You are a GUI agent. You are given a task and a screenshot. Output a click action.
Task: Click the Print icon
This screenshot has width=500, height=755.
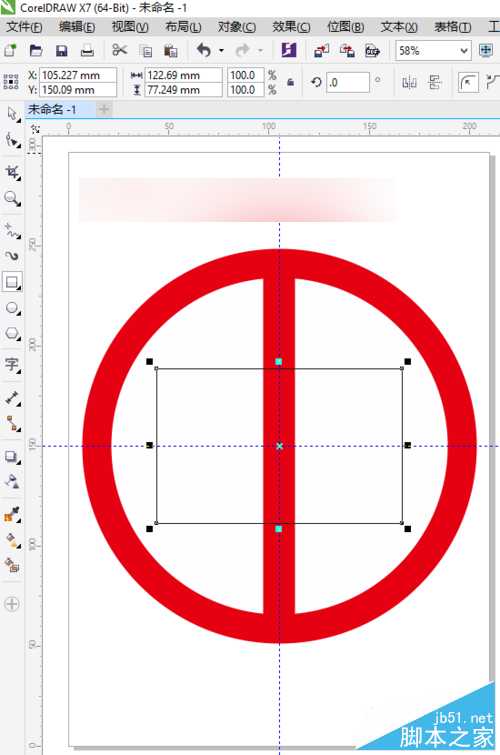87,51
